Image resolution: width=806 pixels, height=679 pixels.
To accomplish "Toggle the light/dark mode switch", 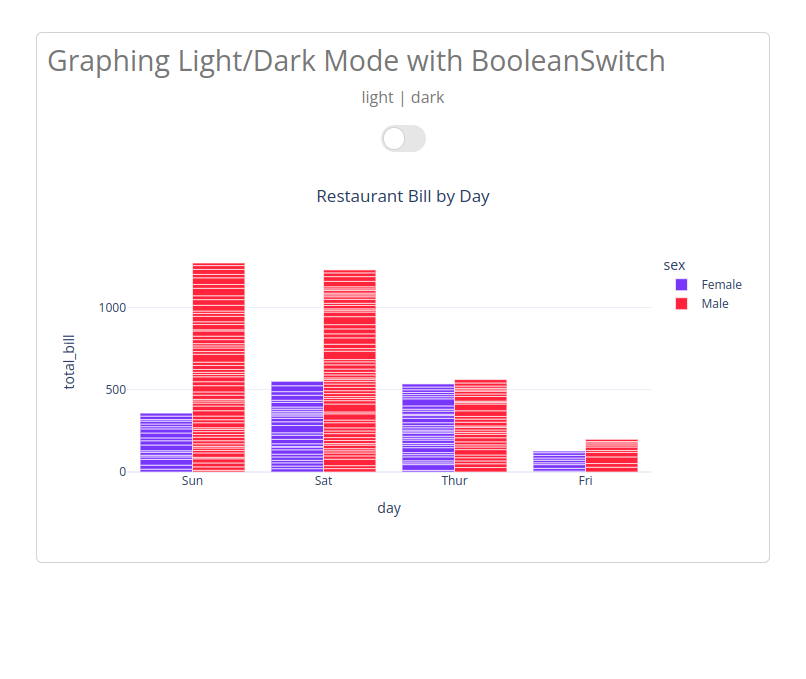I will point(403,139).
